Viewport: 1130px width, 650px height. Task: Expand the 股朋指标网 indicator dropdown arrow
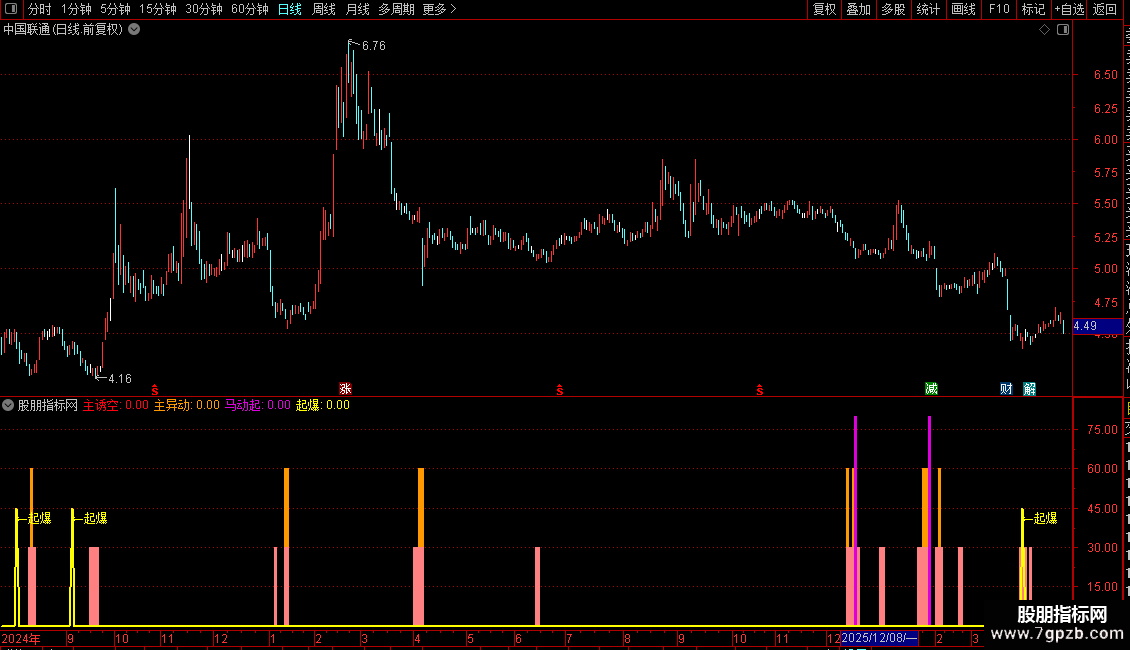[x=8, y=405]
